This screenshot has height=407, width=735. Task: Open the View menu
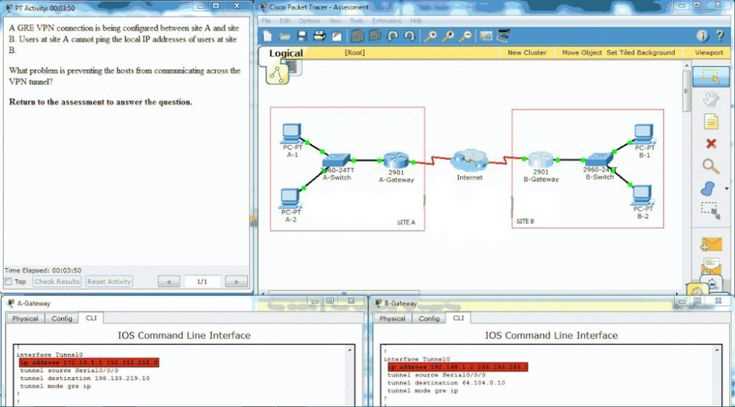(335, 21)
